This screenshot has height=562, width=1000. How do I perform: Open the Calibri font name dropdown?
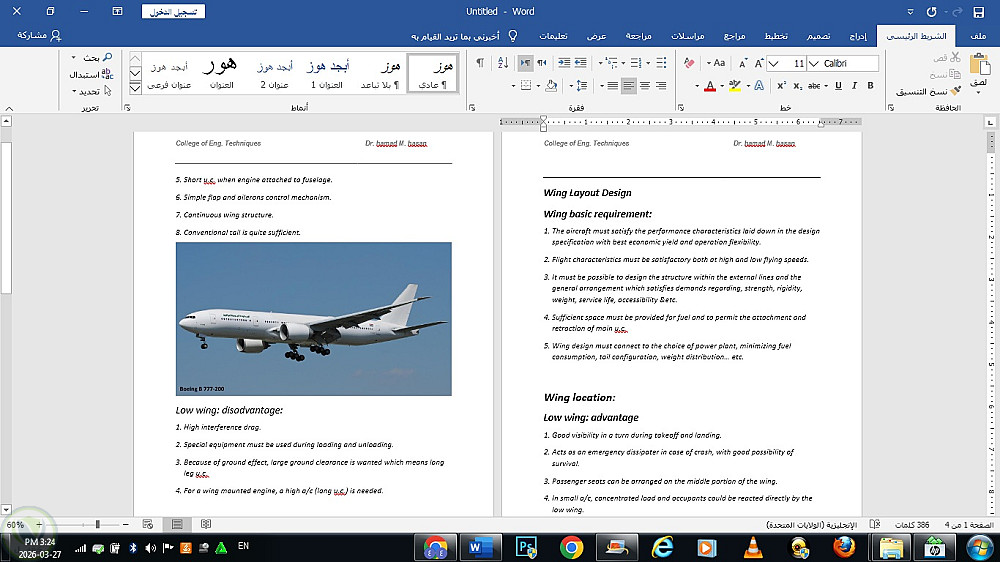point(814,64)
